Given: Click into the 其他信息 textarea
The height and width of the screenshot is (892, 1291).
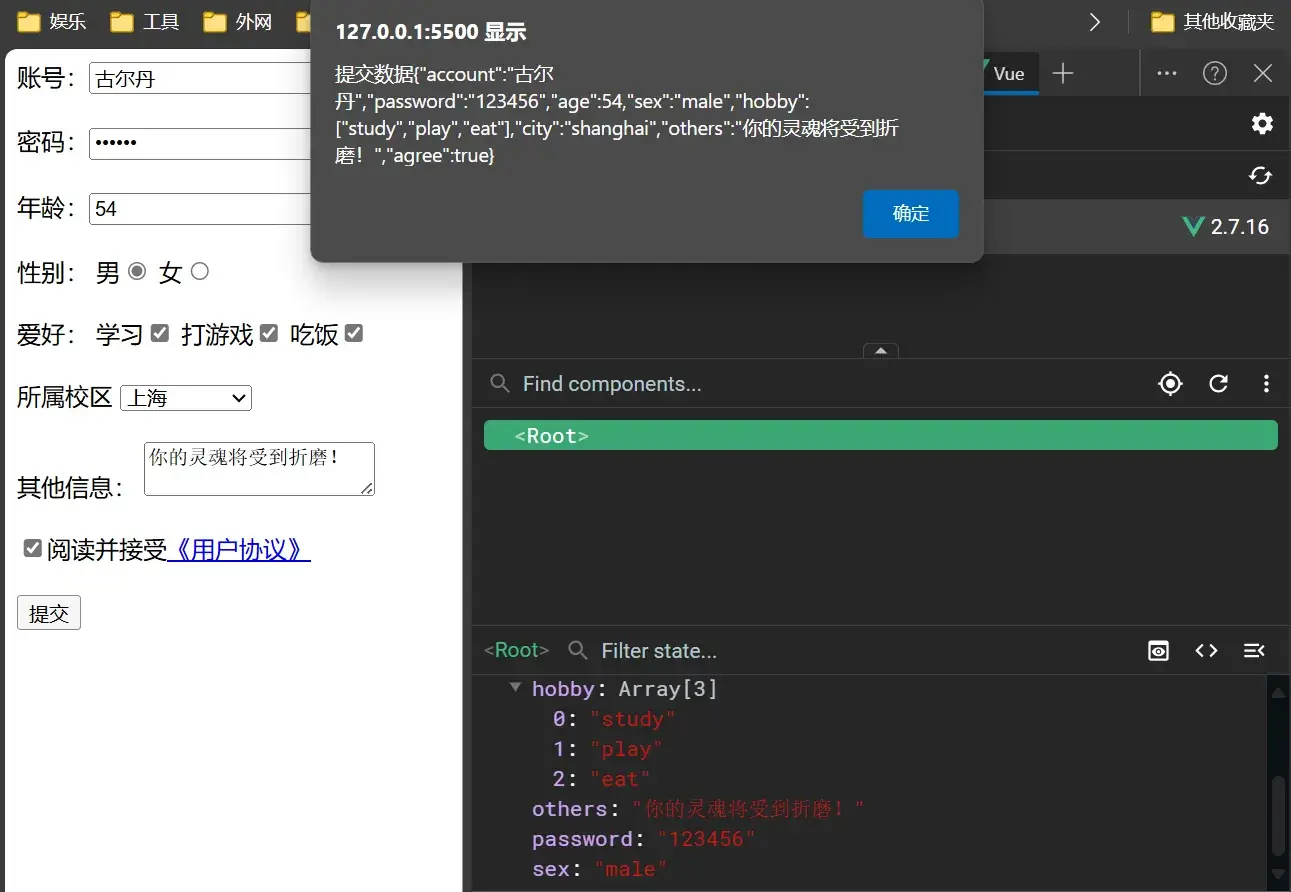Looking at the screenshot, I should 259,469.
